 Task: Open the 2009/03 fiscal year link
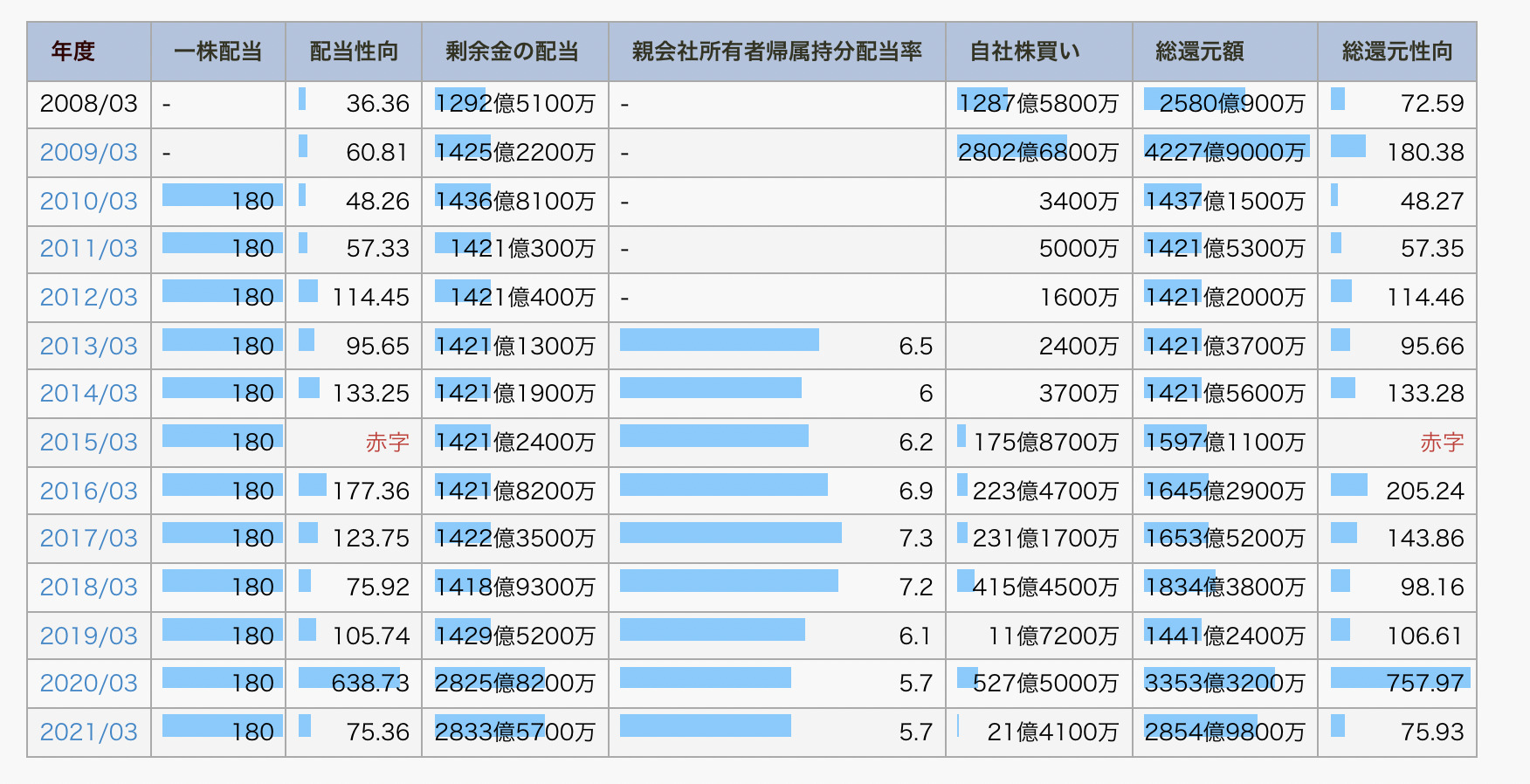89,153
